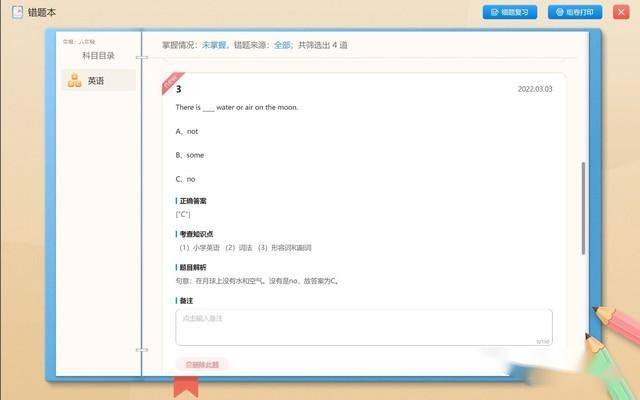The image size is (640, 400).
Task: Click the 题目解析 section heading
Action: click(x=193, y=267)
